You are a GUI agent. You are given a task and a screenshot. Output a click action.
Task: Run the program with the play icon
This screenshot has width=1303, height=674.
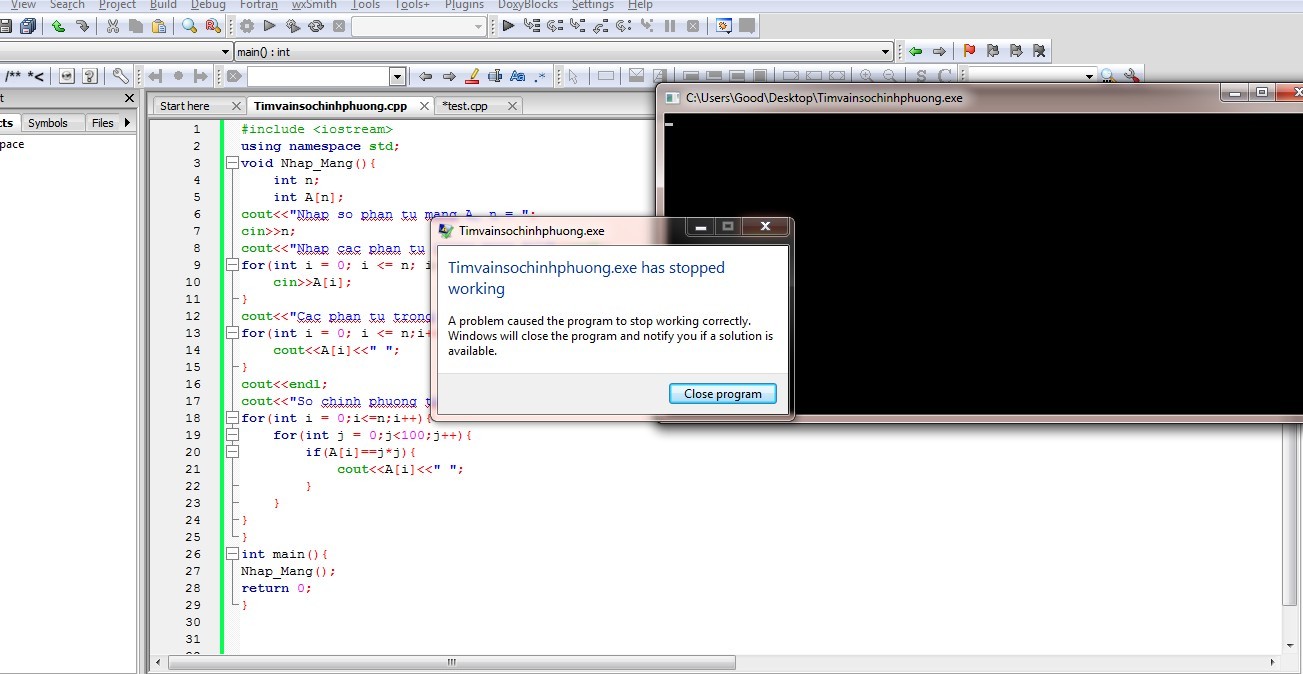[270, 26]
